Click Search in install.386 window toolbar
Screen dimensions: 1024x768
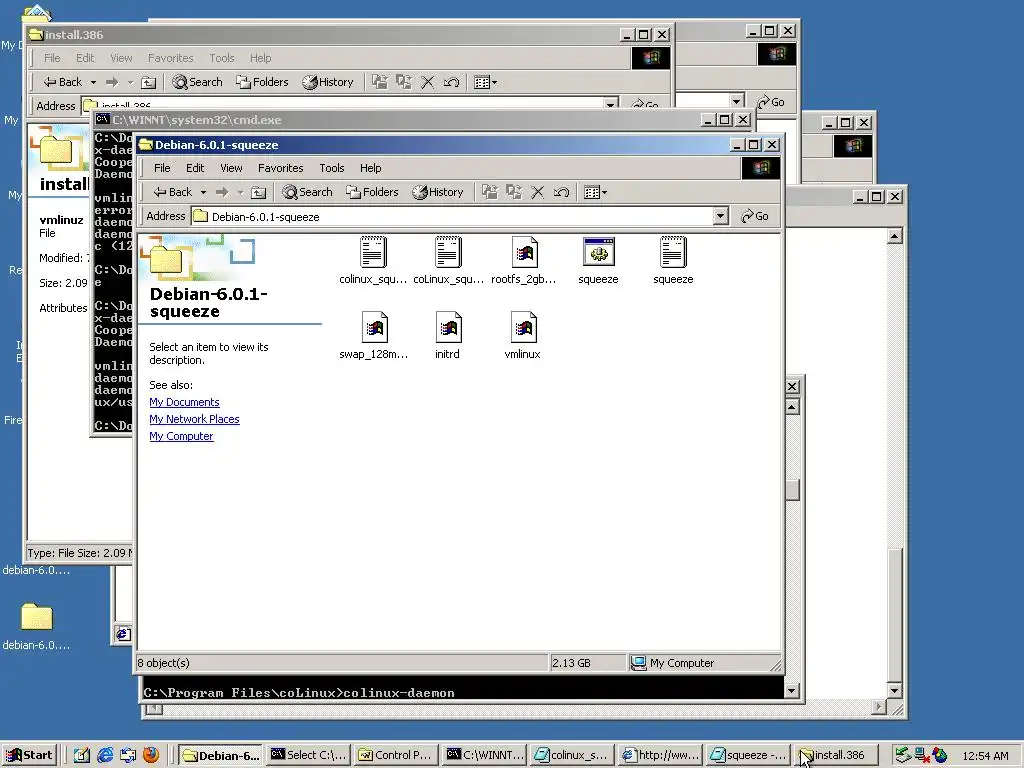197,82
